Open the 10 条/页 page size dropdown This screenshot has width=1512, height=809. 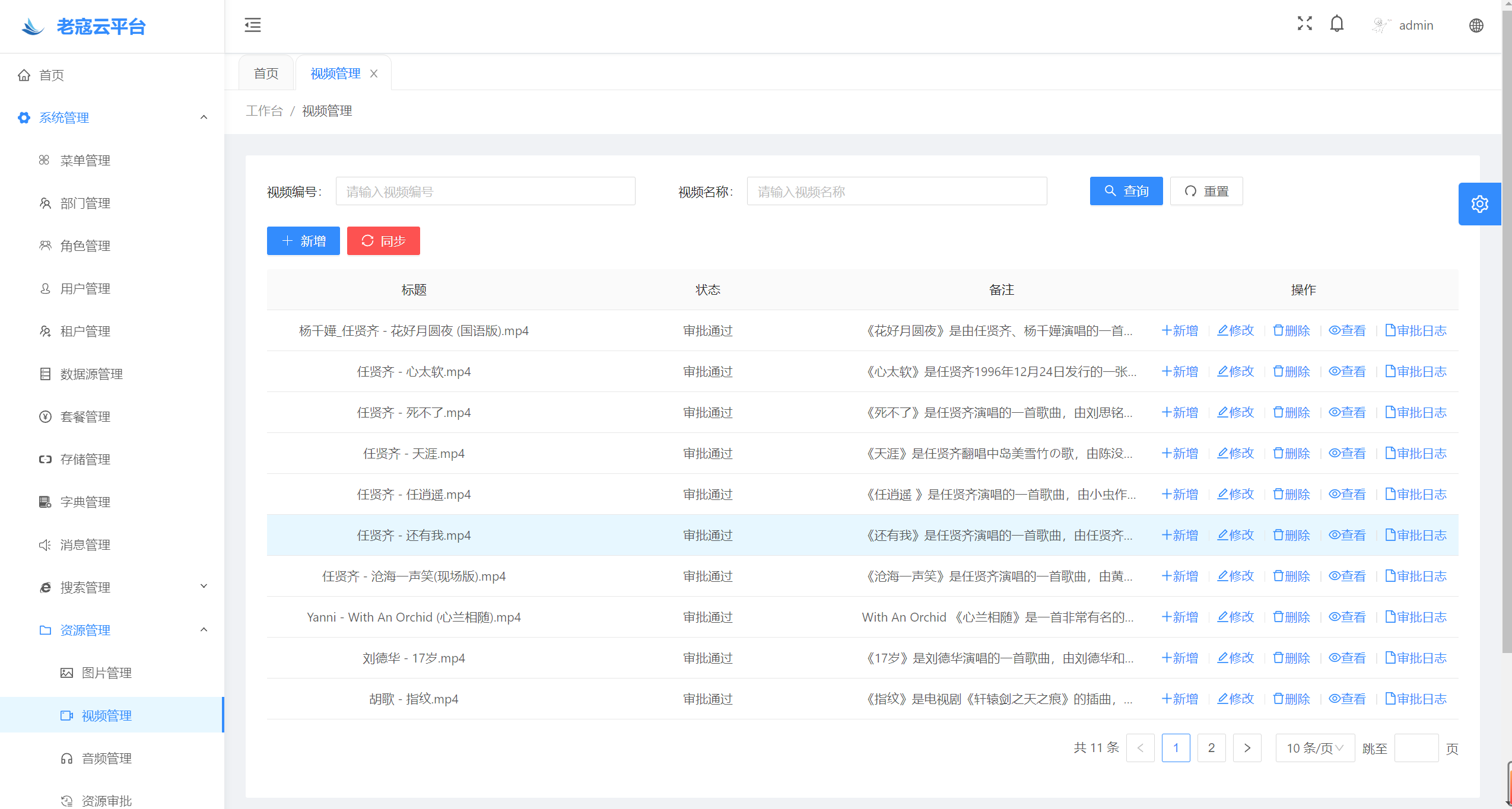[1314, 749]
